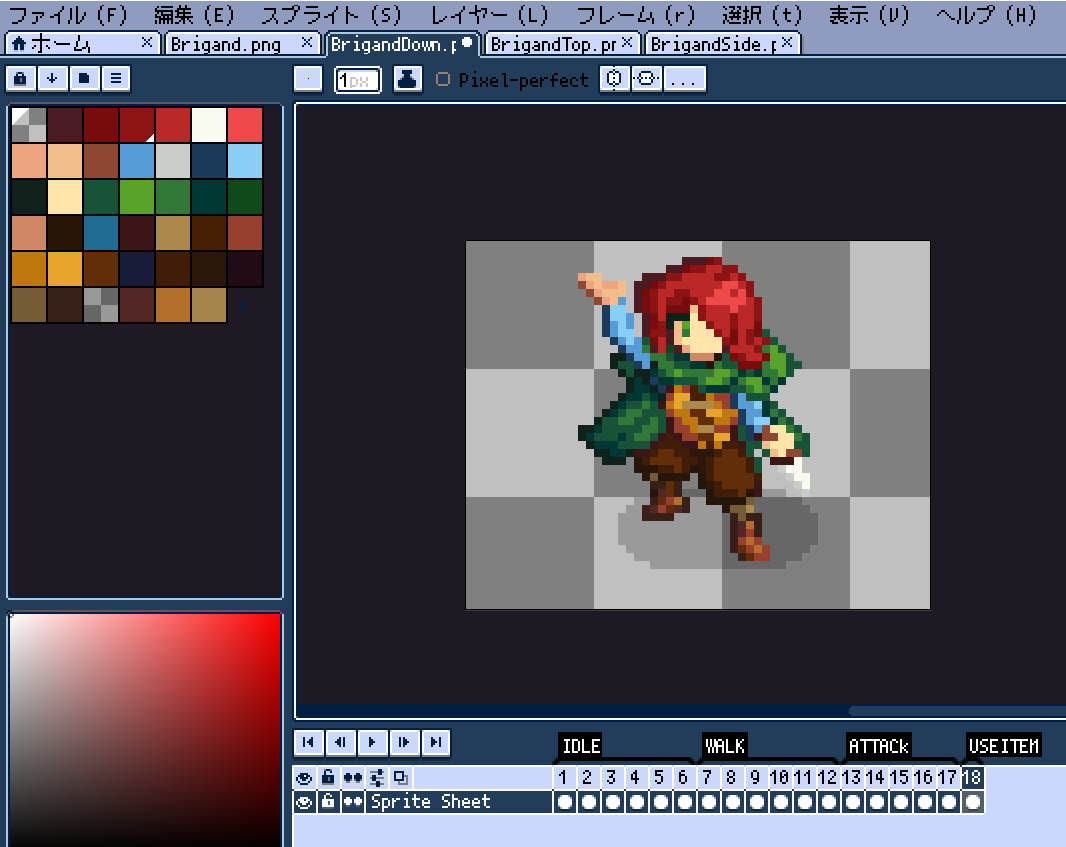
Task: Pick the bright green palette swatch
Action: pyautogui.click(x=137, y=196)
